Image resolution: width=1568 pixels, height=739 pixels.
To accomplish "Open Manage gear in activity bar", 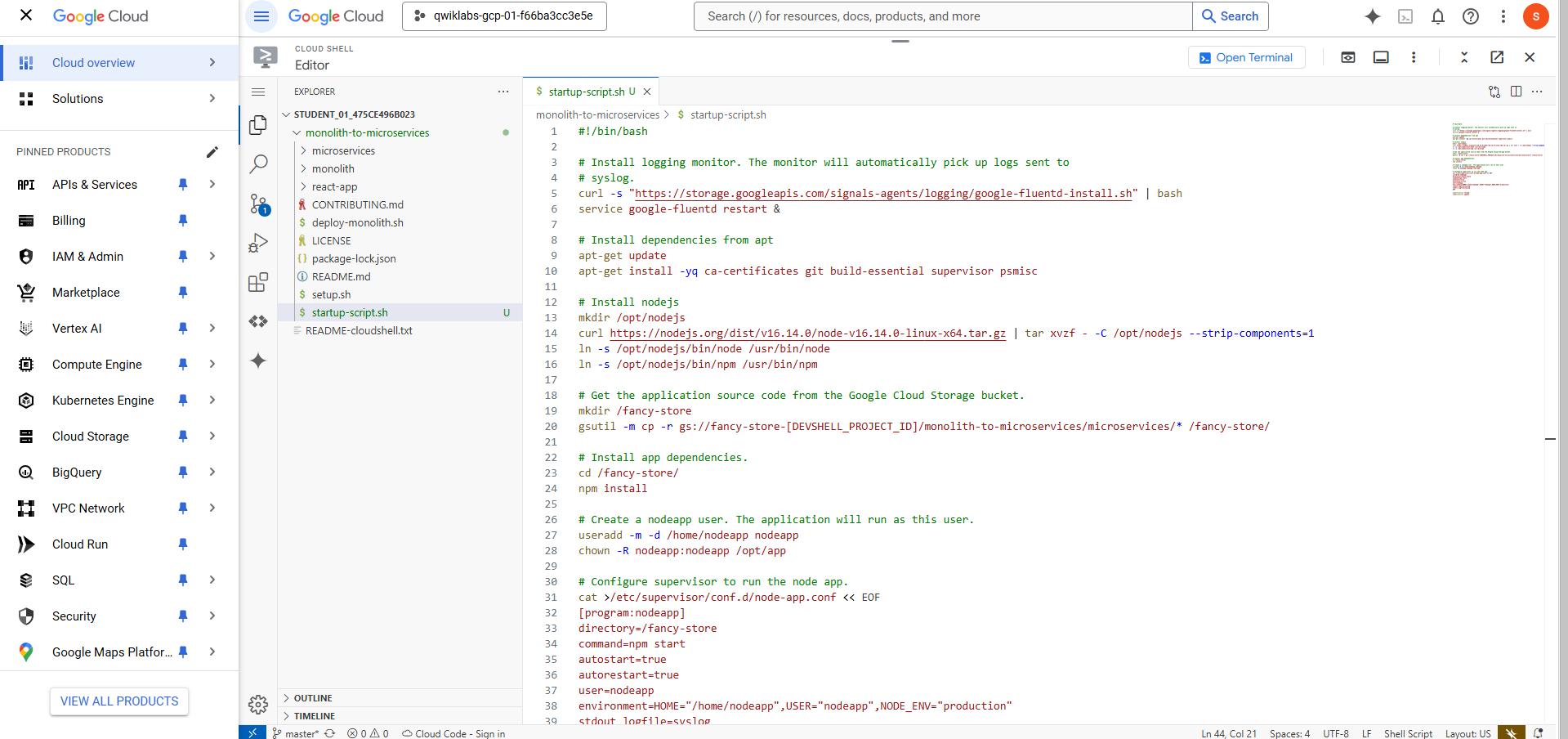I will (258, 705).
